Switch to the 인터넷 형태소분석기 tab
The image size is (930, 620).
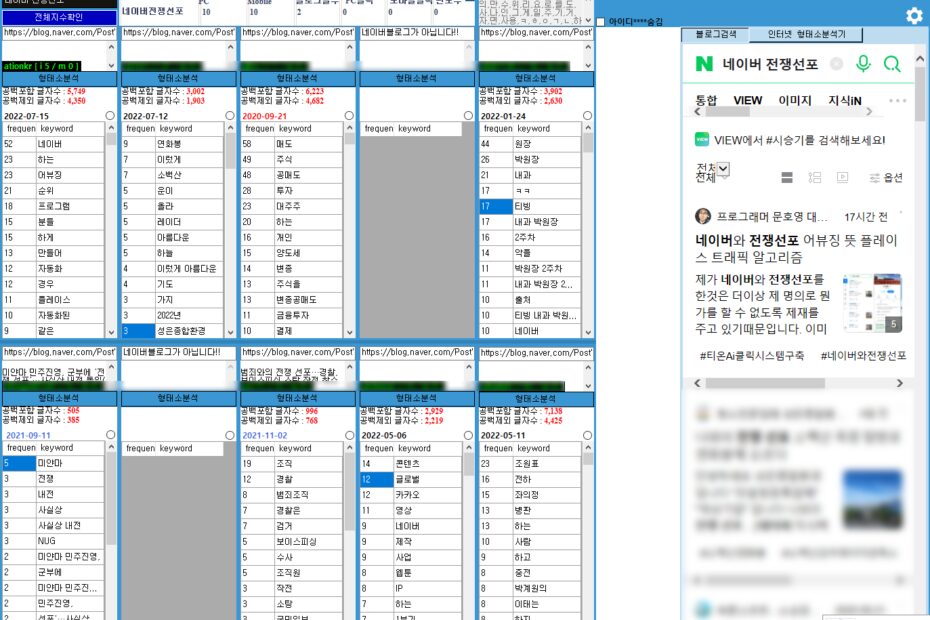[x=807, y=34]
